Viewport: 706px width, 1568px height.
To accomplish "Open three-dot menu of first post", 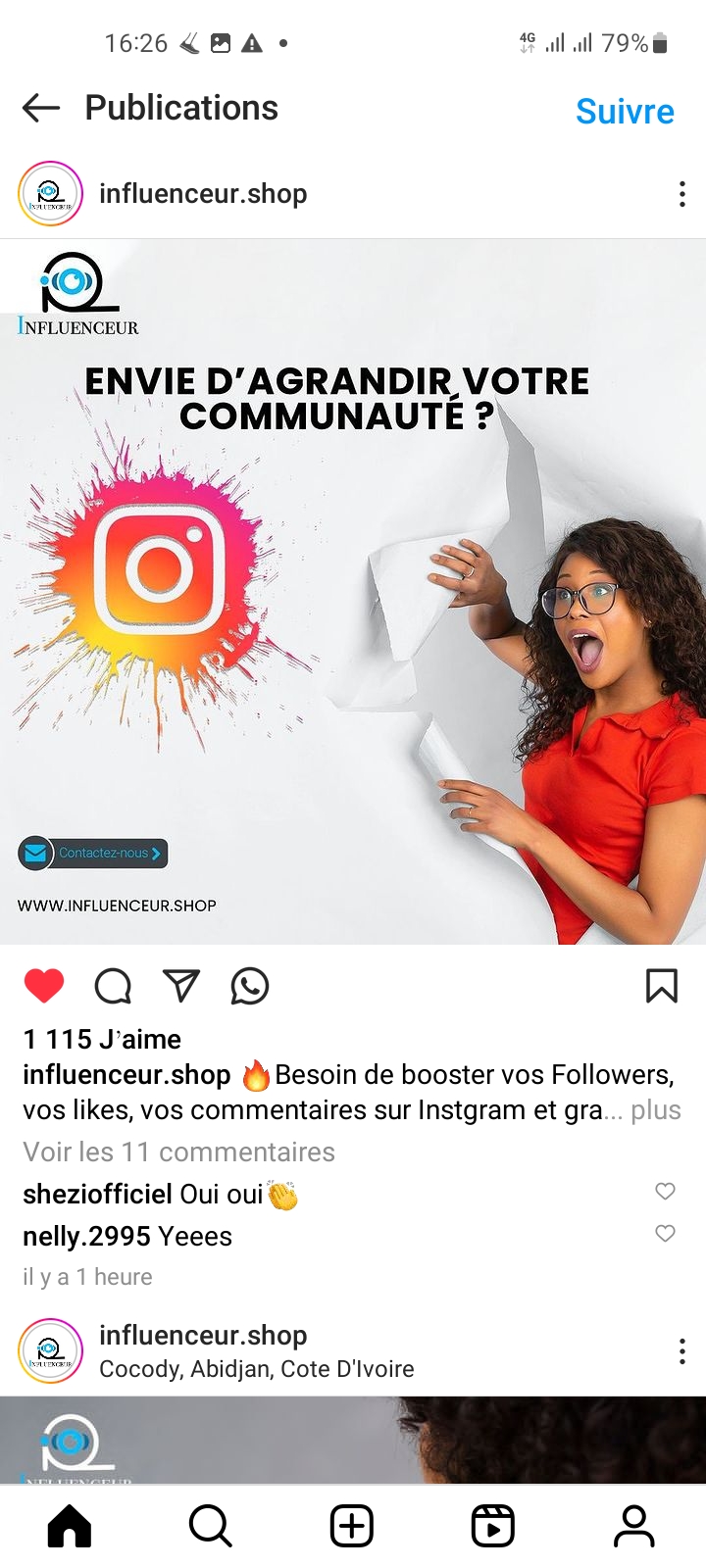I will pyautogui.click(x=681, y=194).
